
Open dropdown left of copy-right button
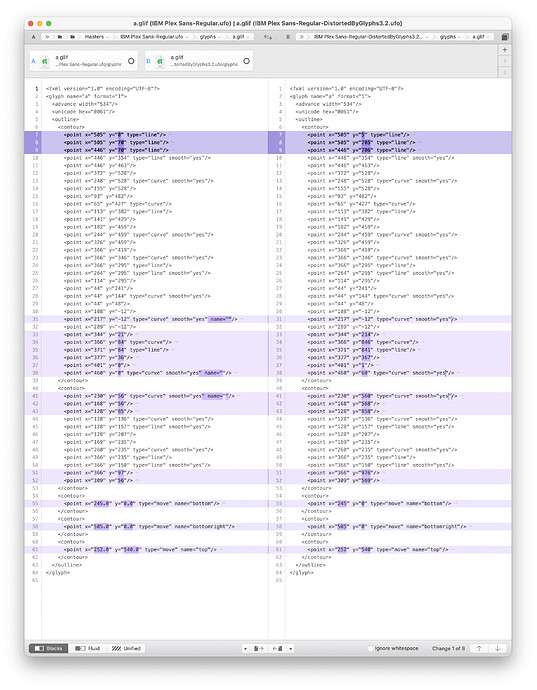pos(245,648)
